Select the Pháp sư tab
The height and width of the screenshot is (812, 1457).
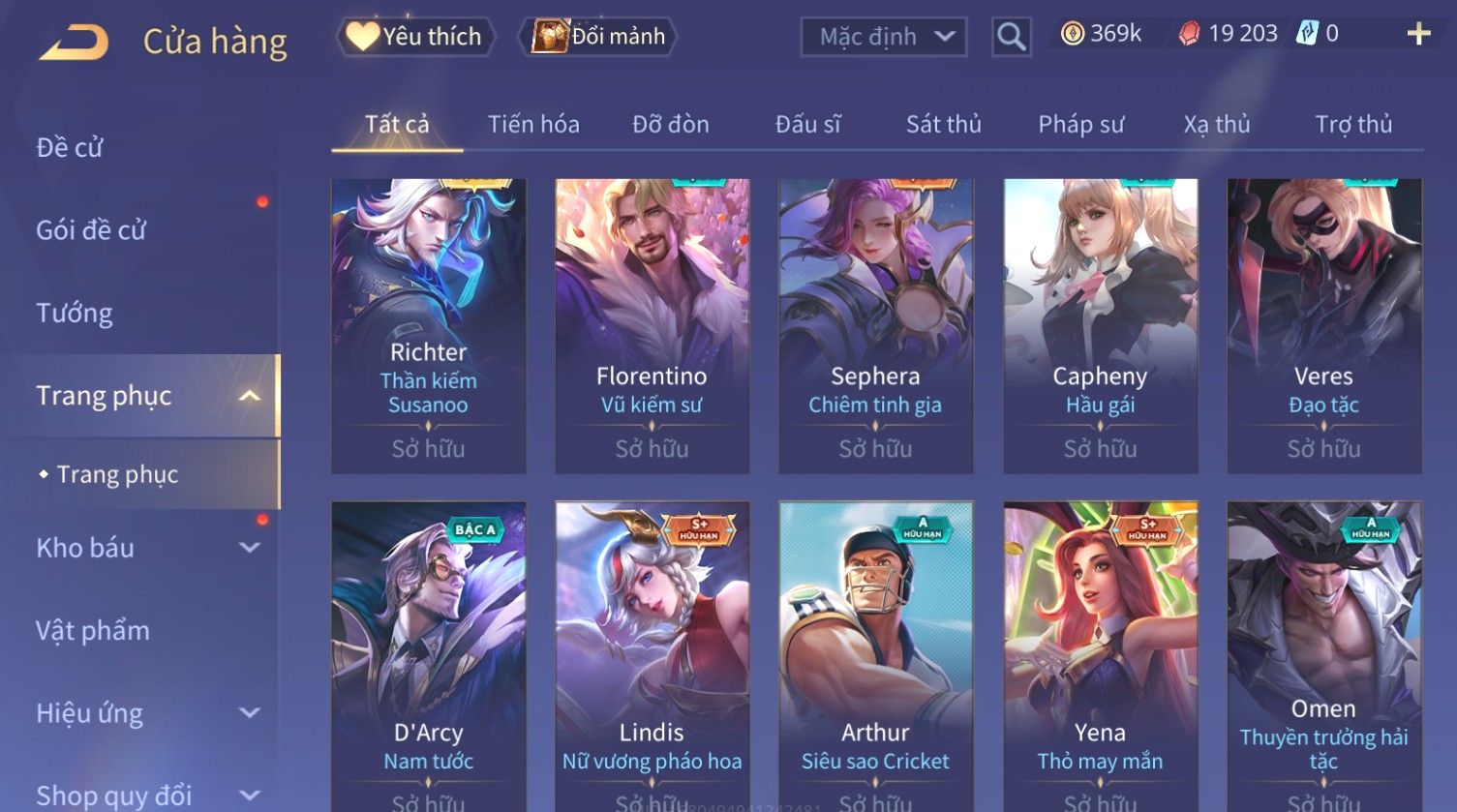coord(1081,125)
